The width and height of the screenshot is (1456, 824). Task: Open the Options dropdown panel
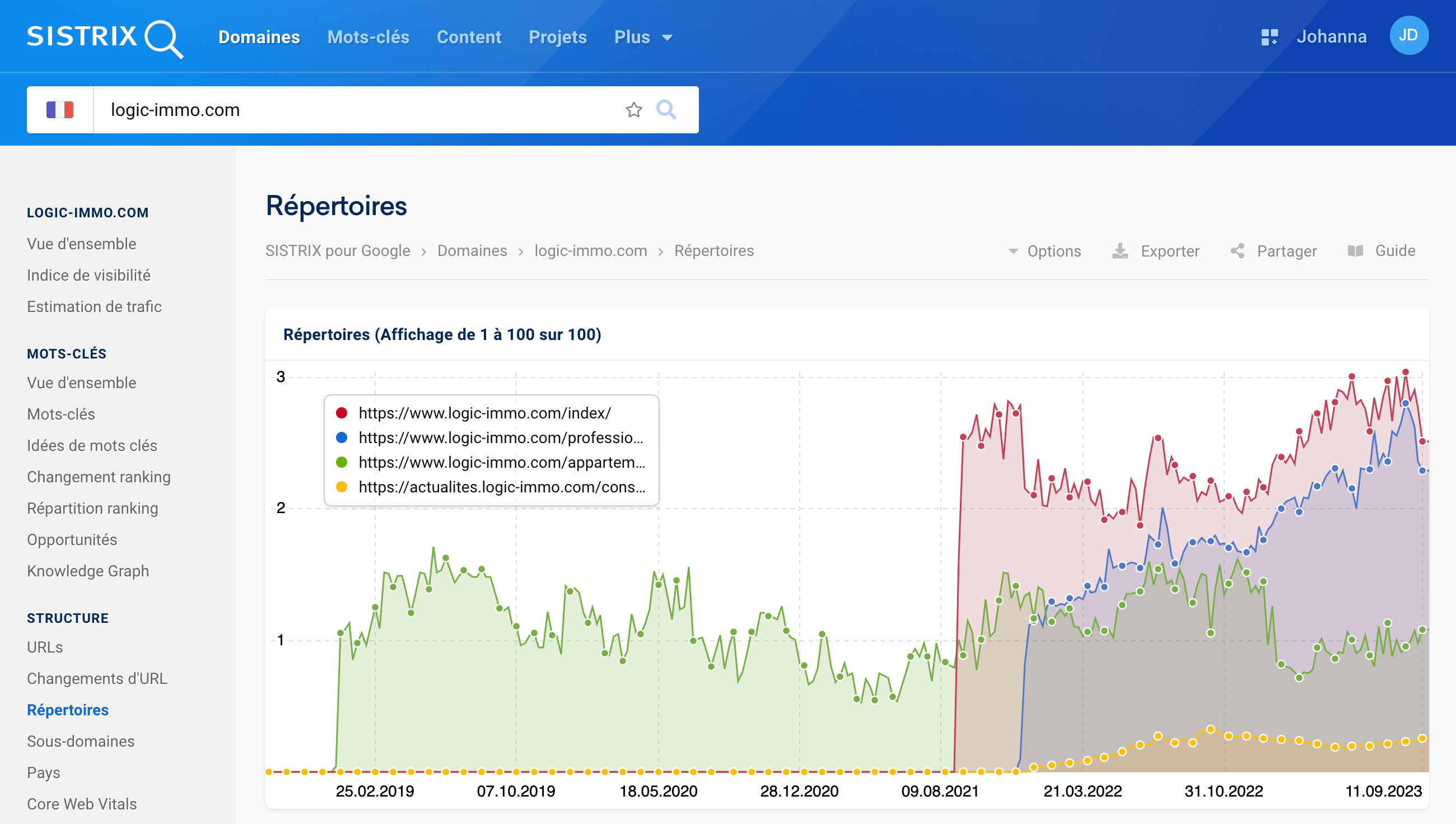click(1044, 250)
